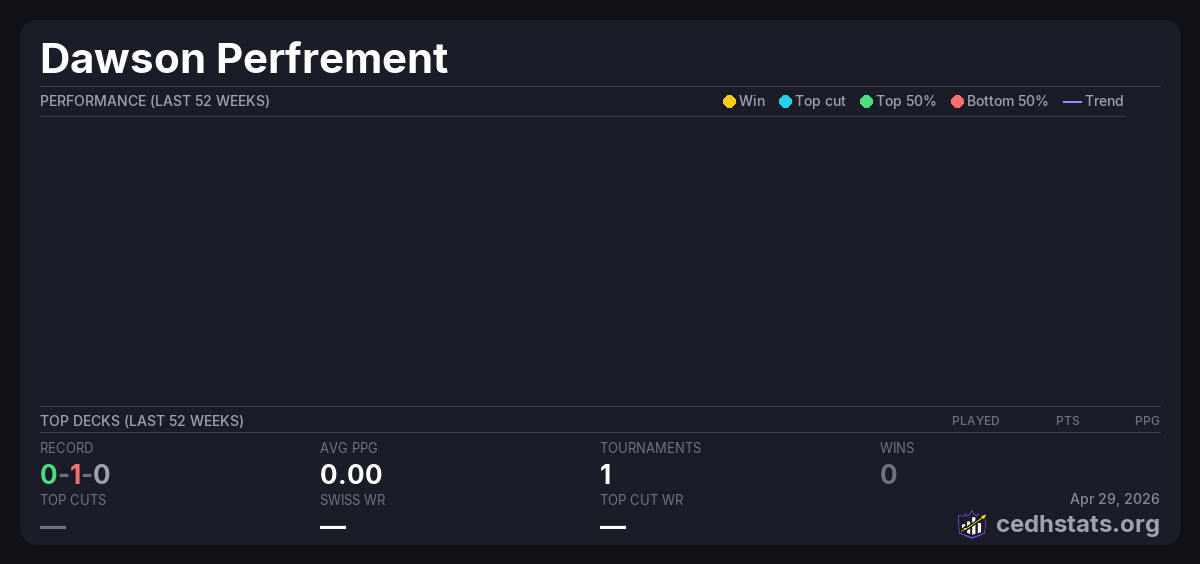Click the tournaments count of 1
Viewport: 1200px width, 564px height.
(606, 474)
